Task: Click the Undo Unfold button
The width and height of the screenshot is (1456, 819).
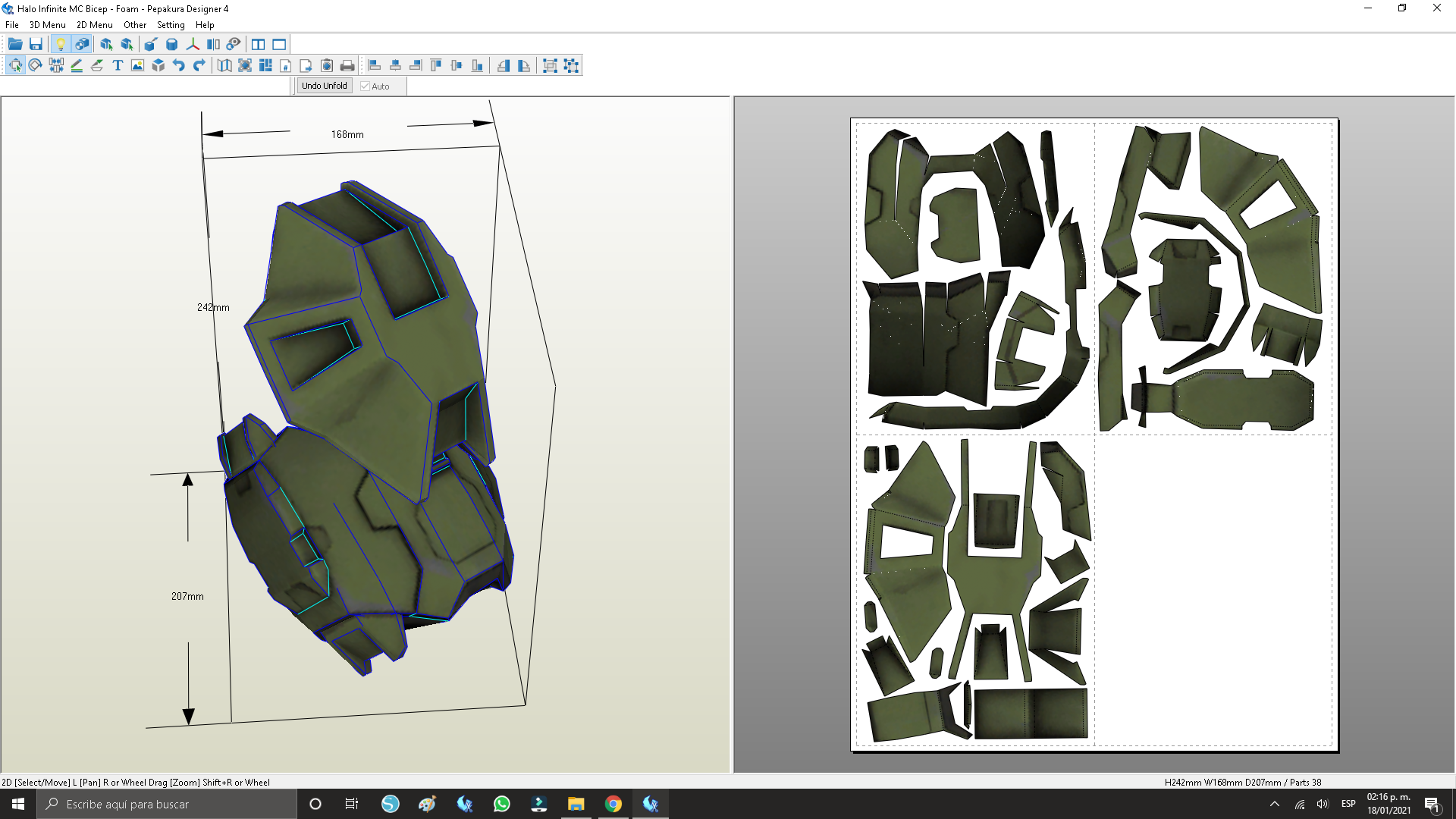Action: (324, 86)
